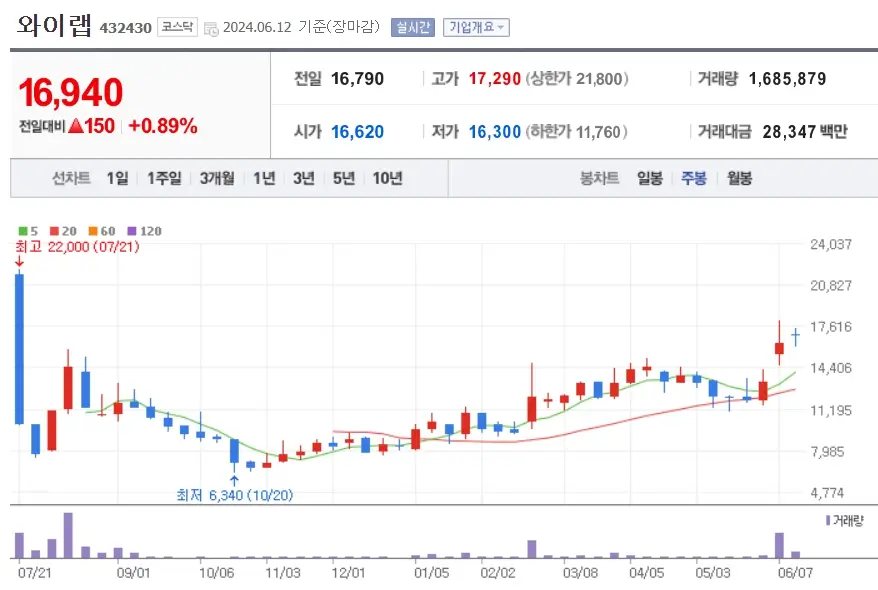878x590 pixels.
Task: Select the 3개월 period tab
Action: pos(217,178)
